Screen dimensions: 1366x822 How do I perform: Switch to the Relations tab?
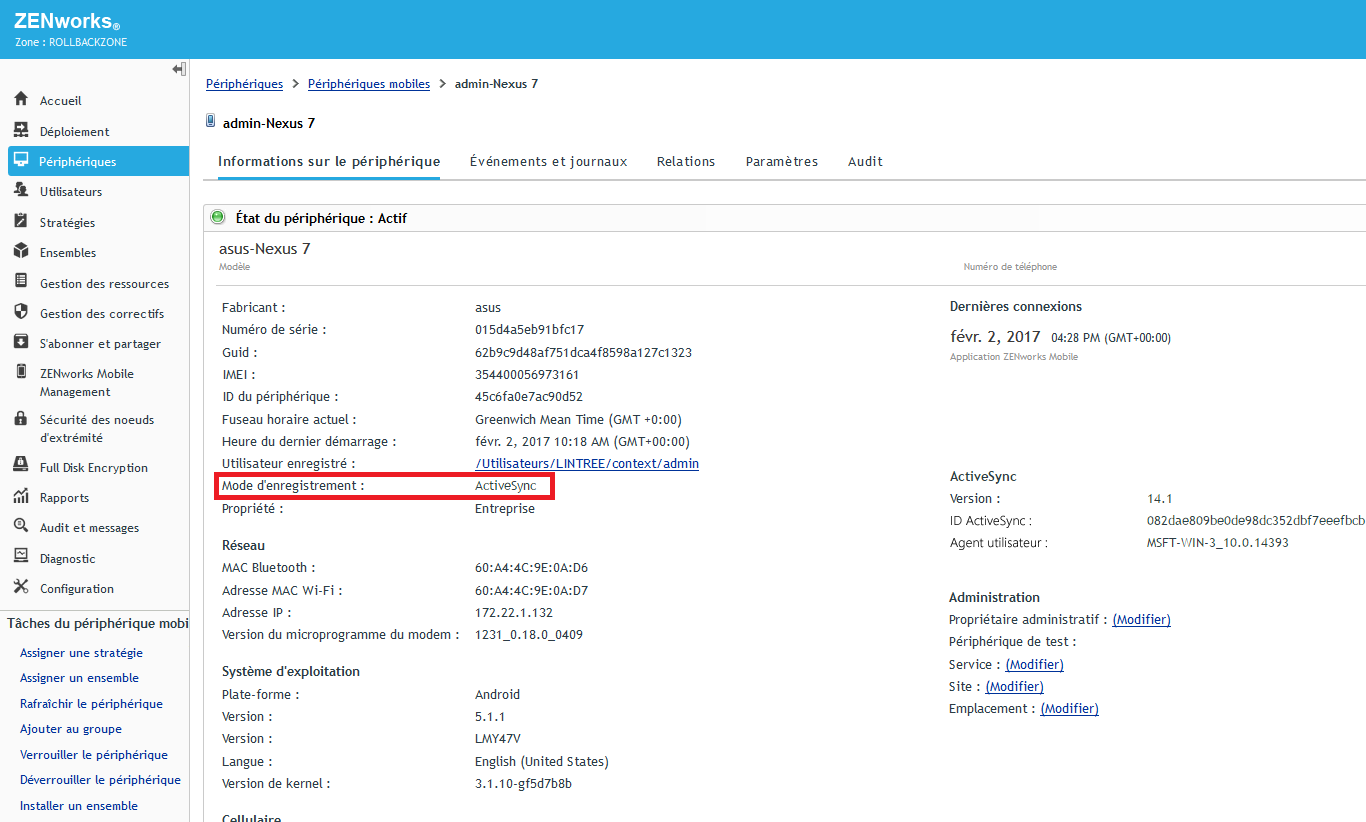(x=686, y=162)
